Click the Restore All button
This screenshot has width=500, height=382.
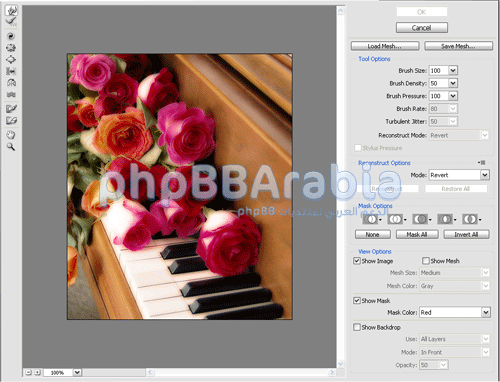point(456,189)
